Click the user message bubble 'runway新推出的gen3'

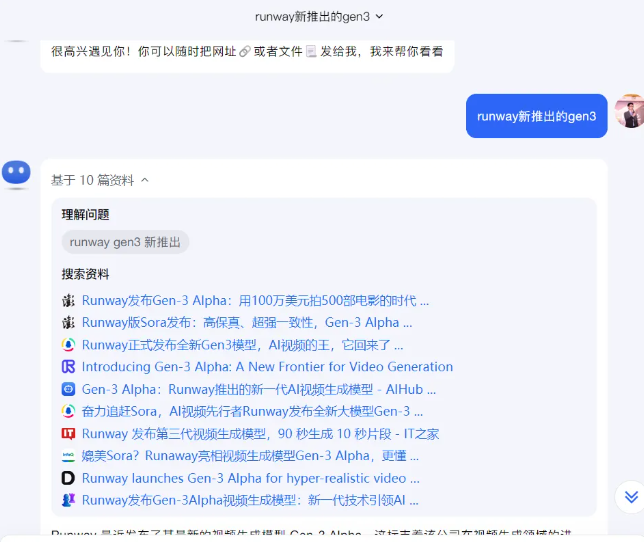(536, 116)
